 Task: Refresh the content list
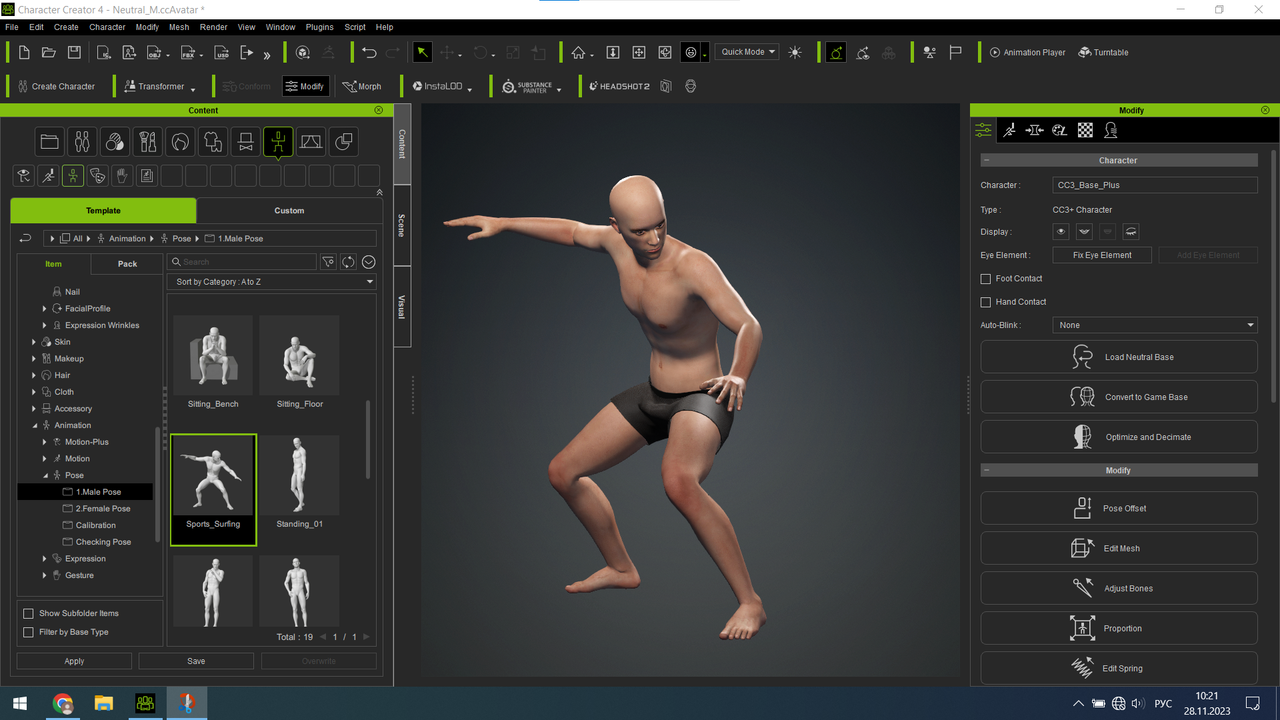tap(348, 262)
